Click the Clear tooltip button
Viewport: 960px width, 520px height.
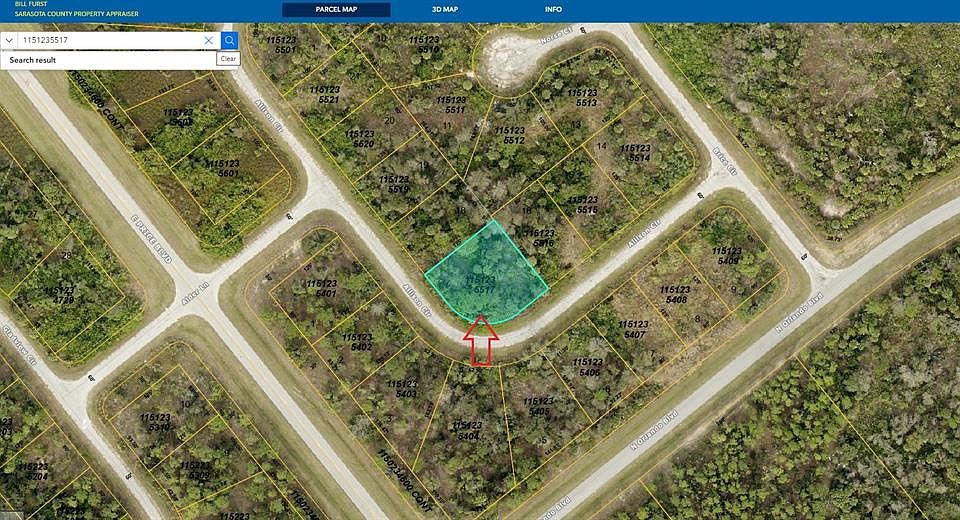point(228,59)
